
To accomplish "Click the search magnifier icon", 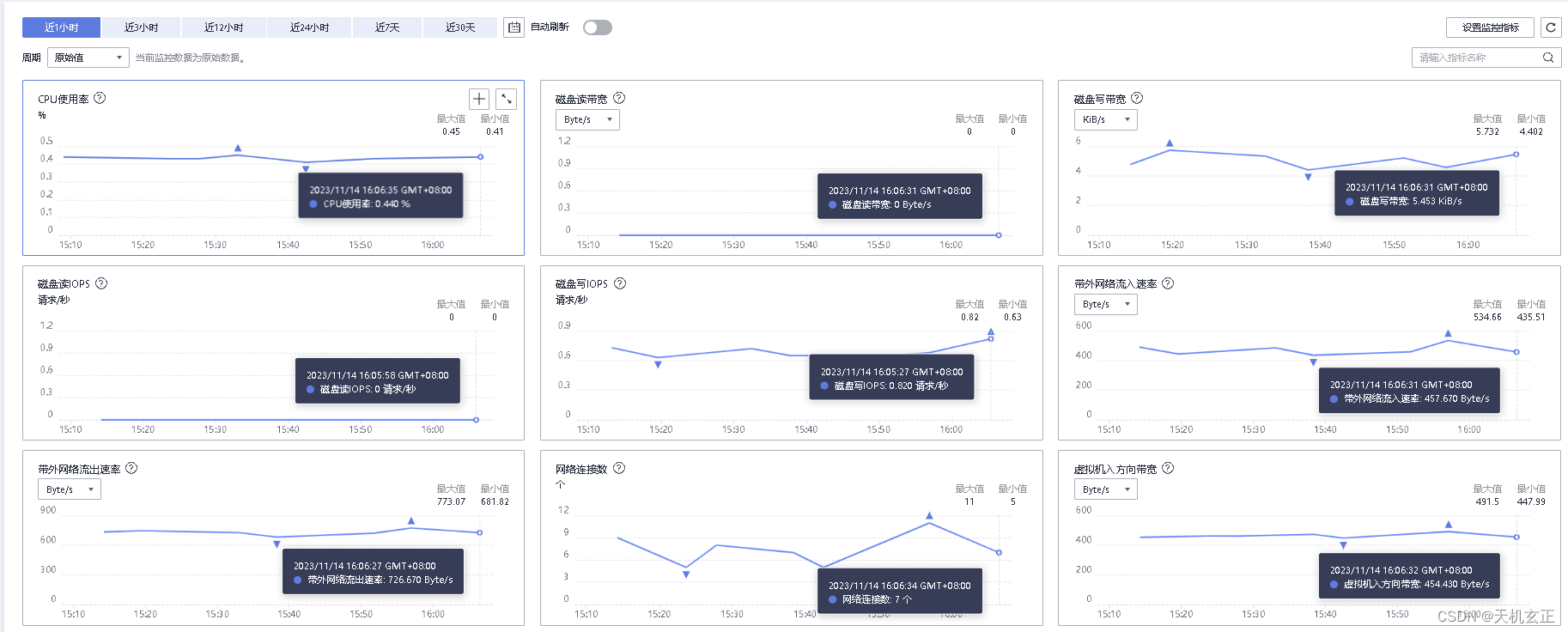I will point(1548,58).
